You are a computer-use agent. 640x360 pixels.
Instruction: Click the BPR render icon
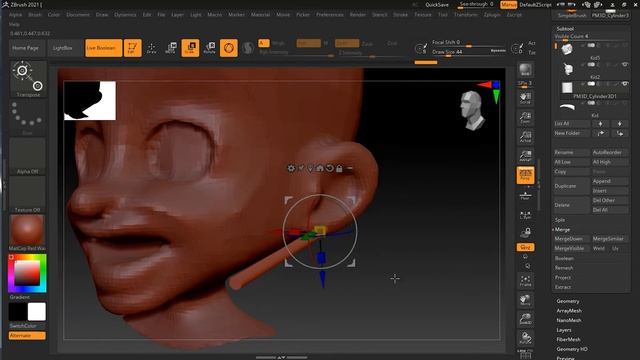point(525,70)
